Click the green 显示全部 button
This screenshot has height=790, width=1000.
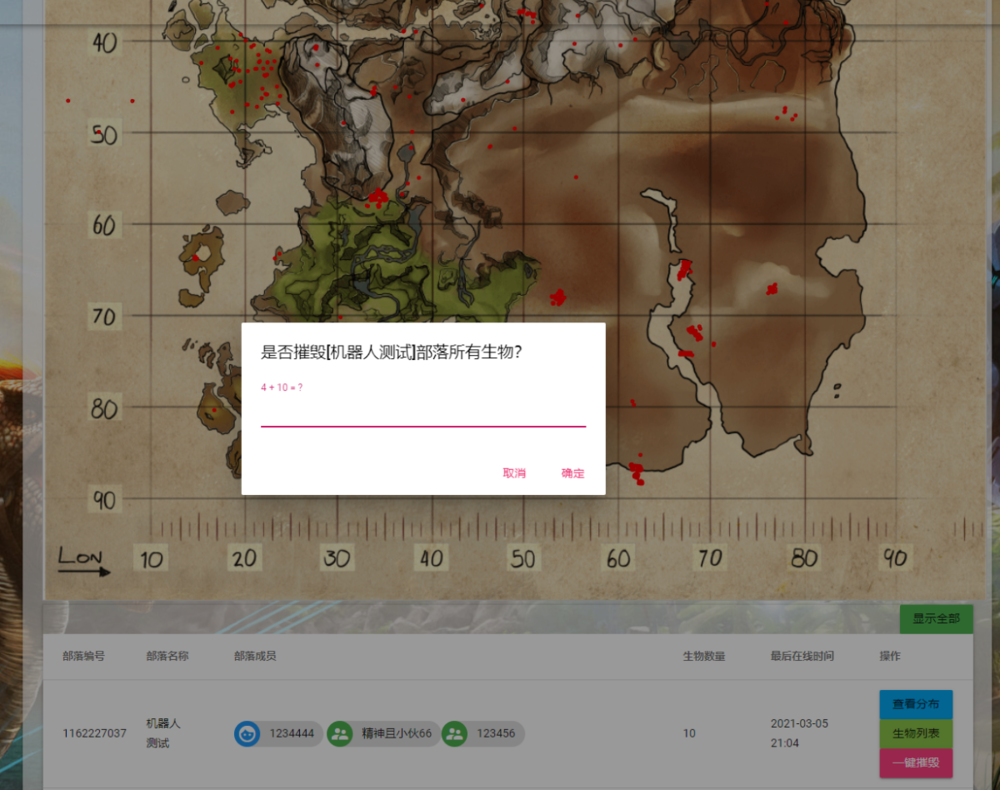pos(936,618)
